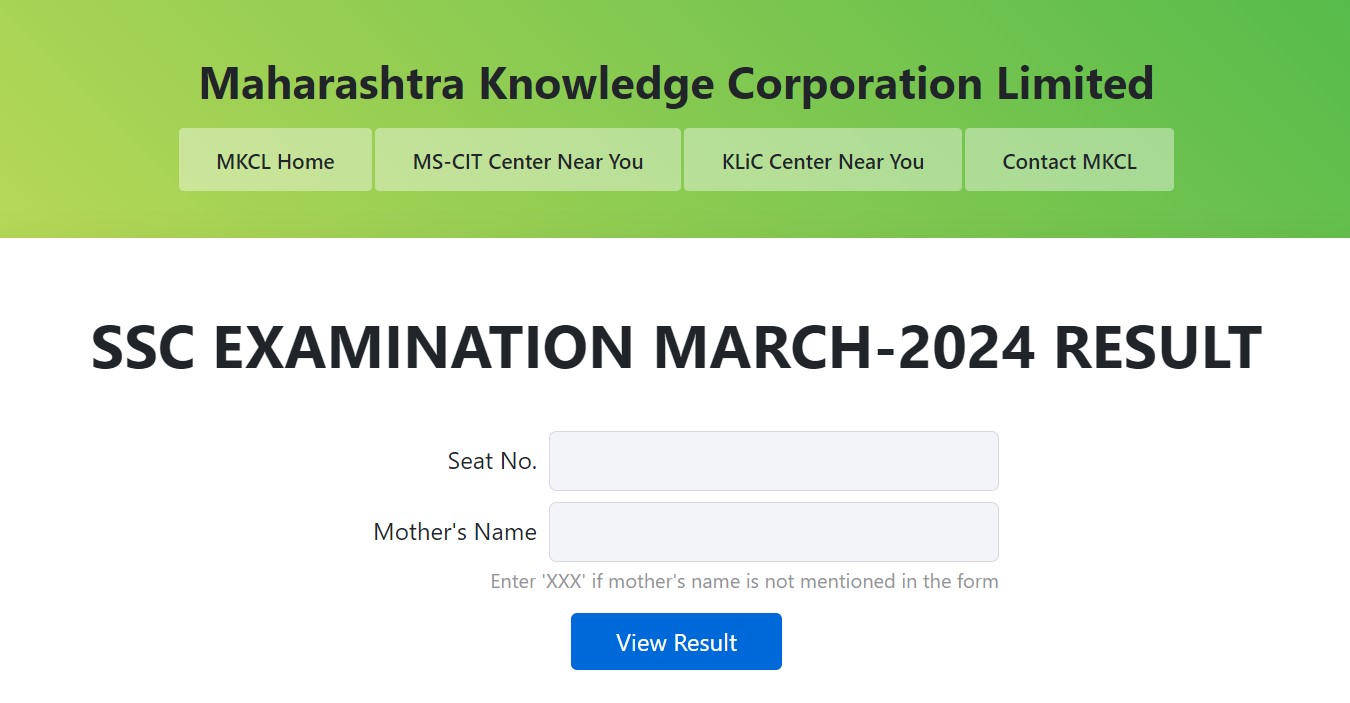
Task: Click empty green banner left of MKCL Home
Action: [90, 160]
